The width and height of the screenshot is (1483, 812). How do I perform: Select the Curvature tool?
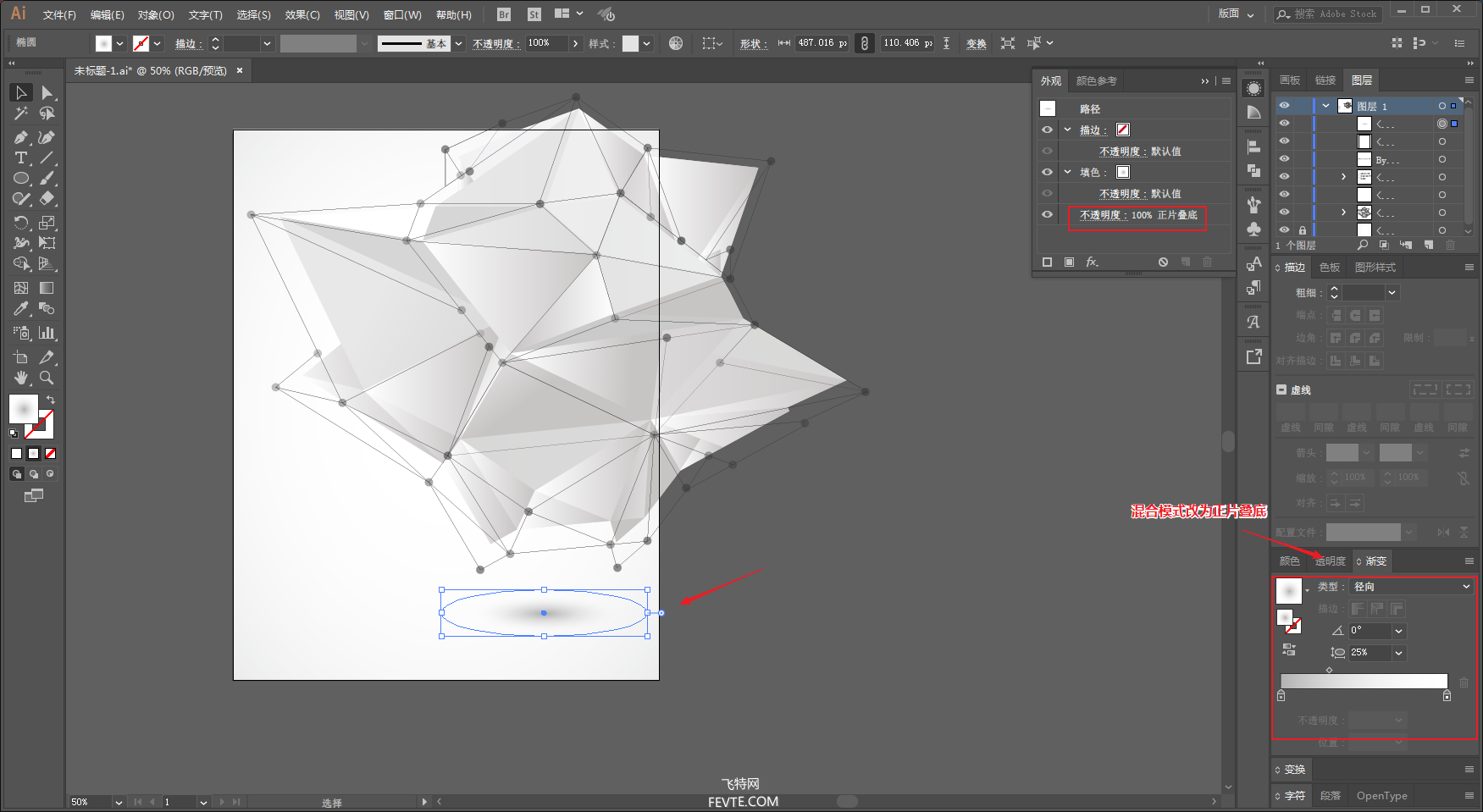[47, 137]
